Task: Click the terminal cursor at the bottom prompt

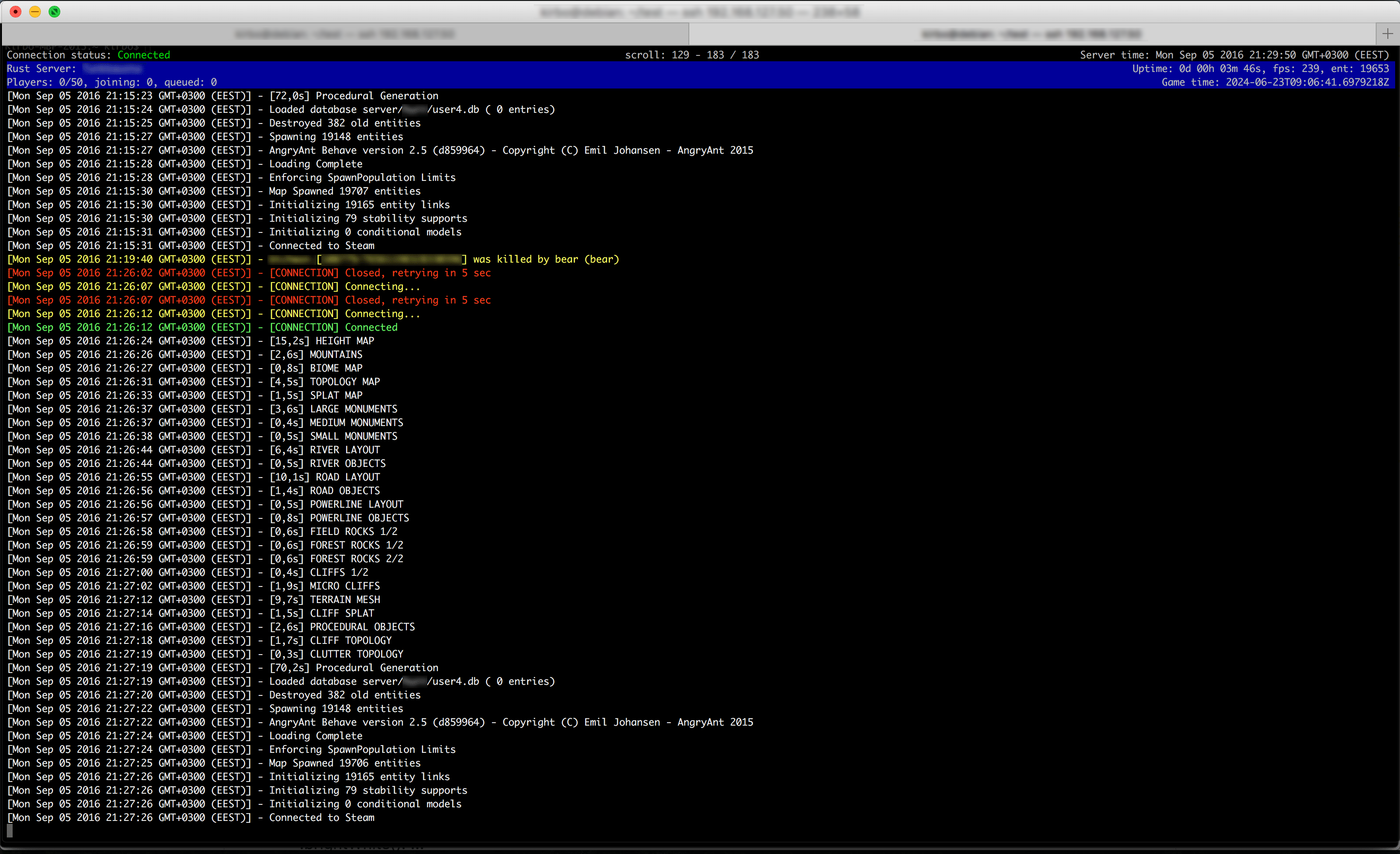Action: coord(10,831)
